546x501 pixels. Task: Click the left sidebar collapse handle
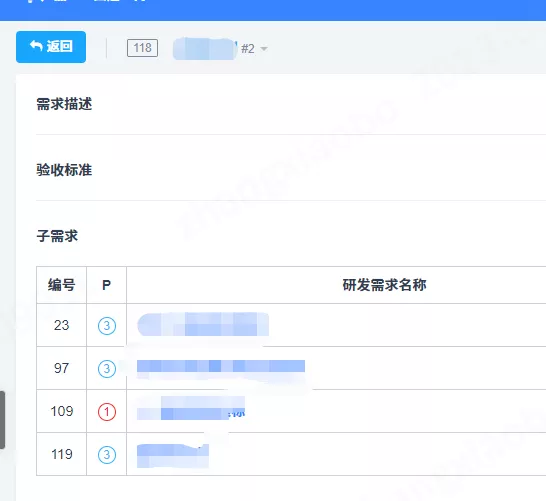[2, 420]
